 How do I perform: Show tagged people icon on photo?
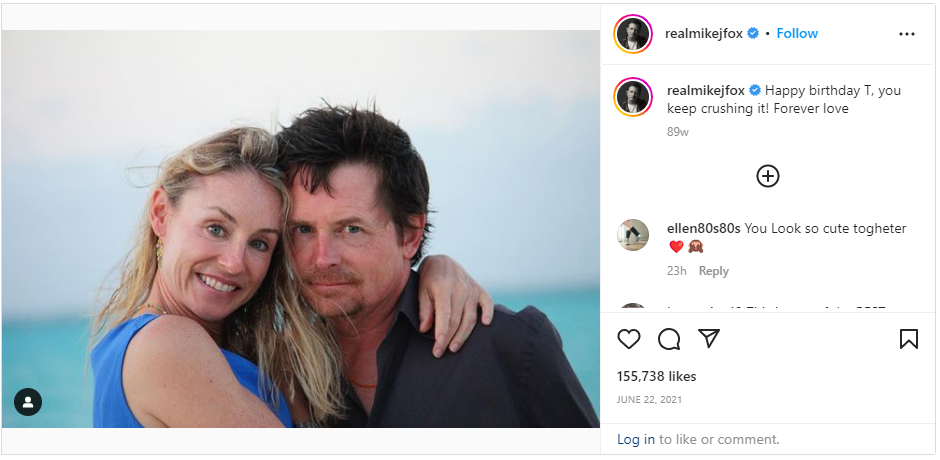[x=28, y=402]
